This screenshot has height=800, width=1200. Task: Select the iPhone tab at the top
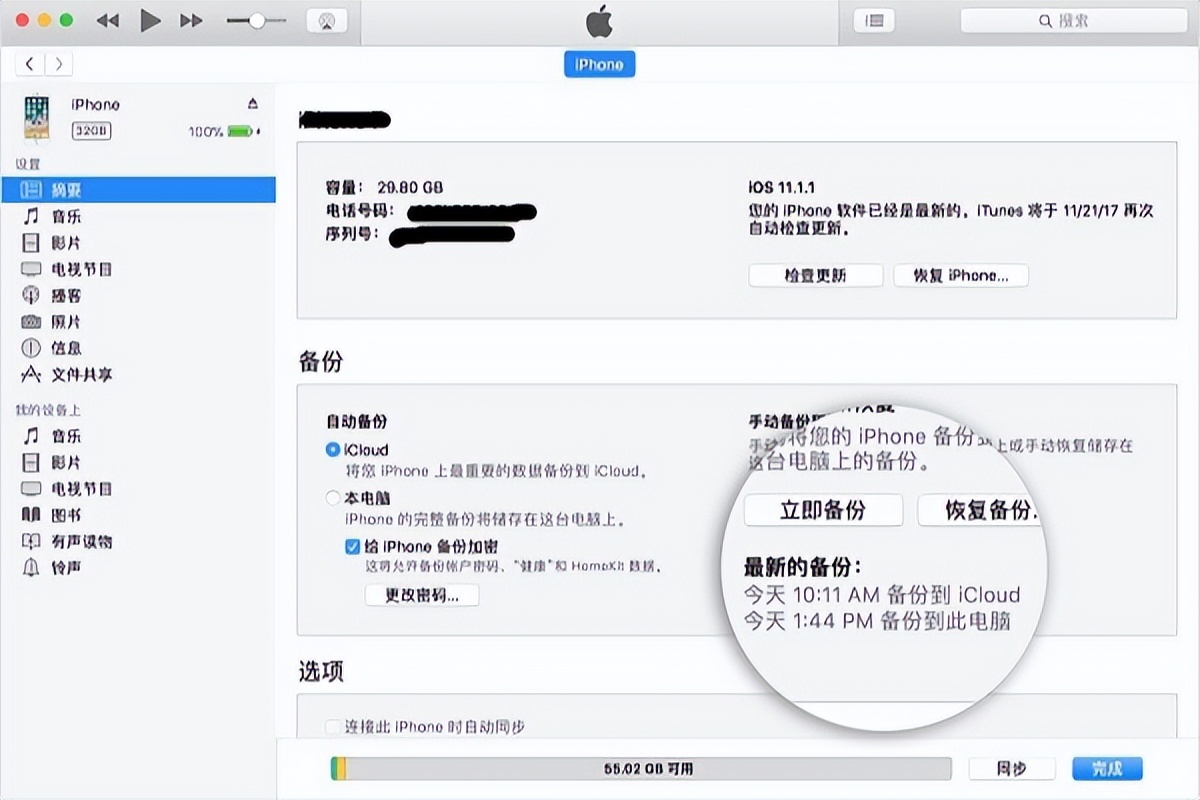[x=599, y=64]
